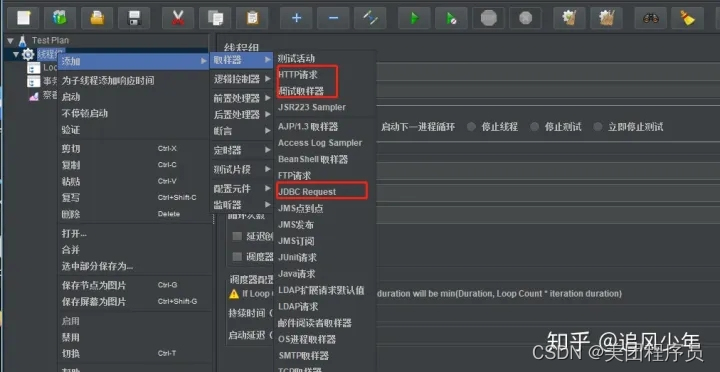Screen dimensions: 720x372
Task: Open the 断言 submenu
Action: tap(242, 131)
